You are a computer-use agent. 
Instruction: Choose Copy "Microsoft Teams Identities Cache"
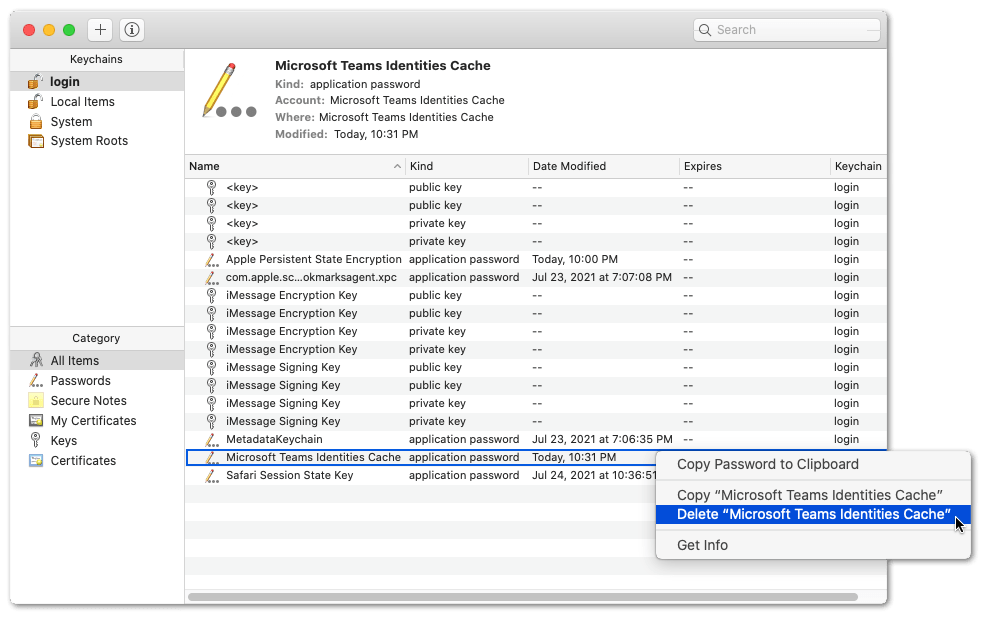click(x=813, y=495)
